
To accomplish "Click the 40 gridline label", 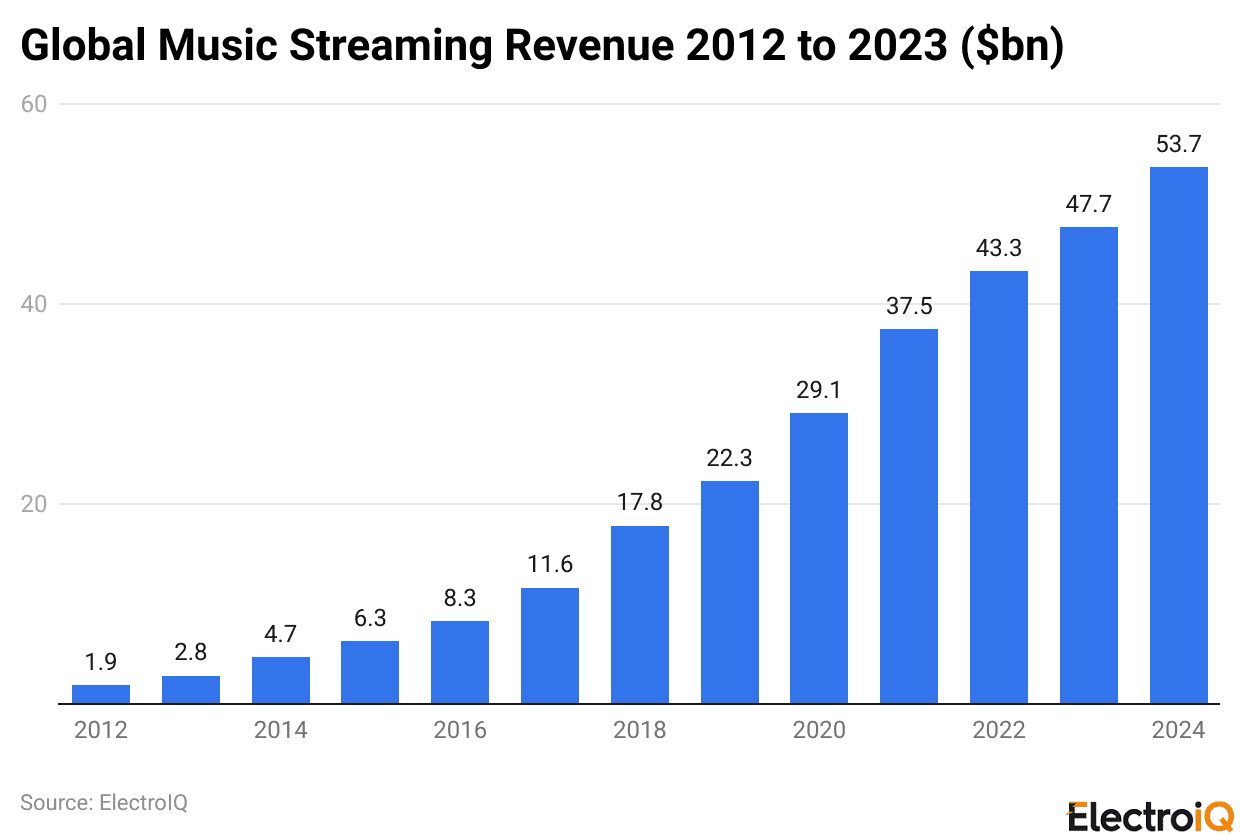I will coord(35,304).
